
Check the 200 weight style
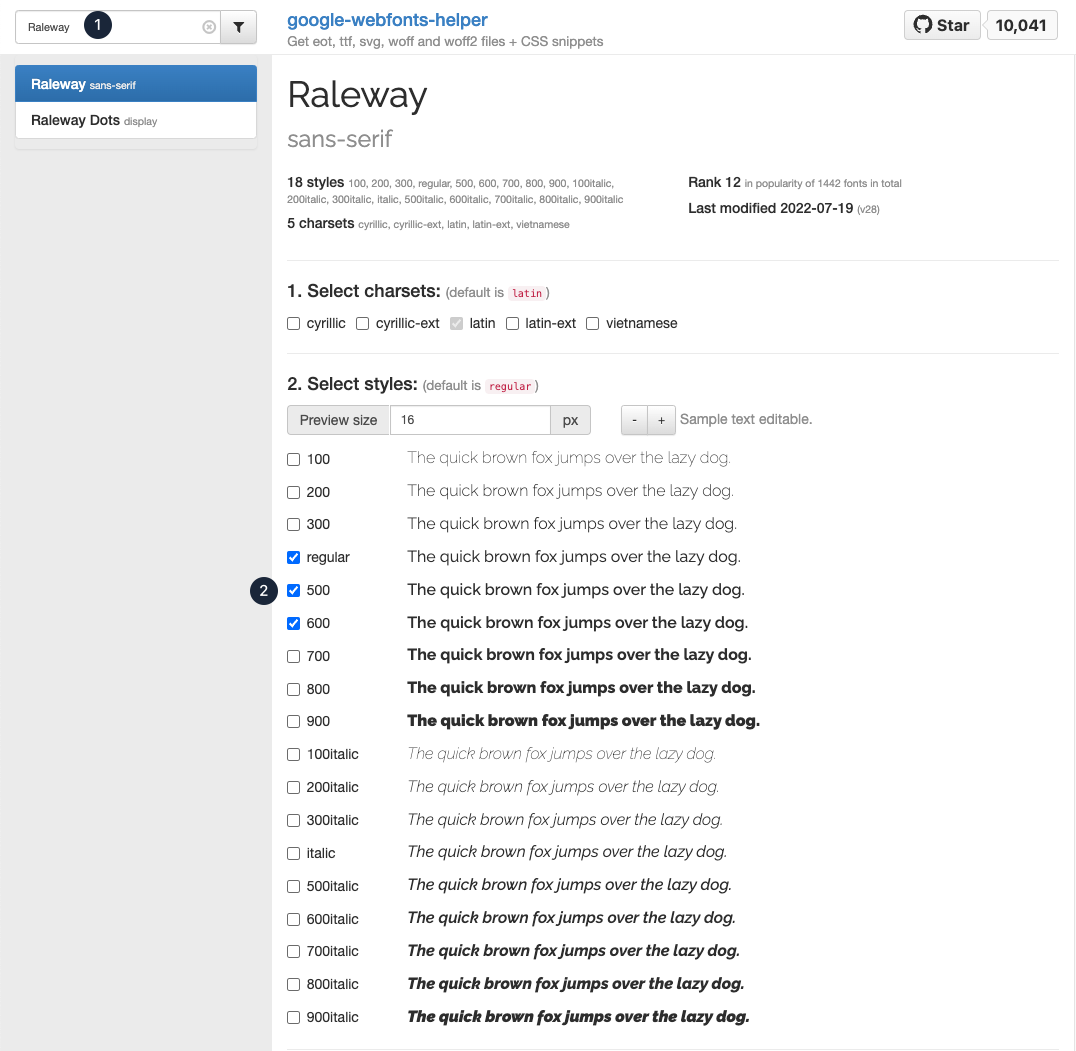click(294, 493)
